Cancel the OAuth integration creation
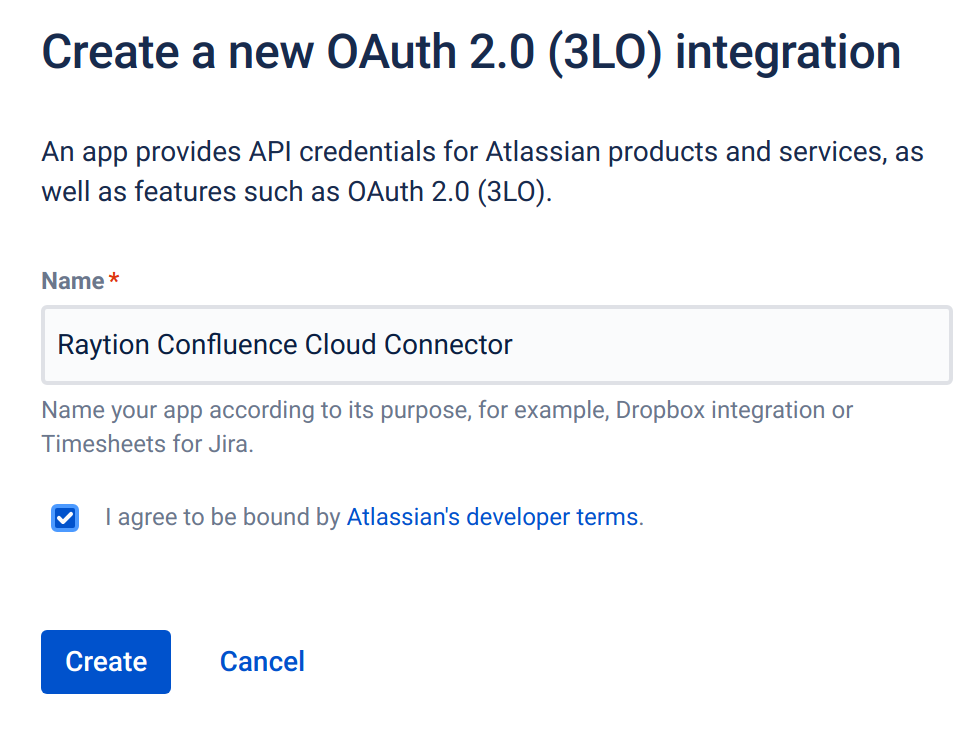975x745 pixels. (x=262, y=661)
